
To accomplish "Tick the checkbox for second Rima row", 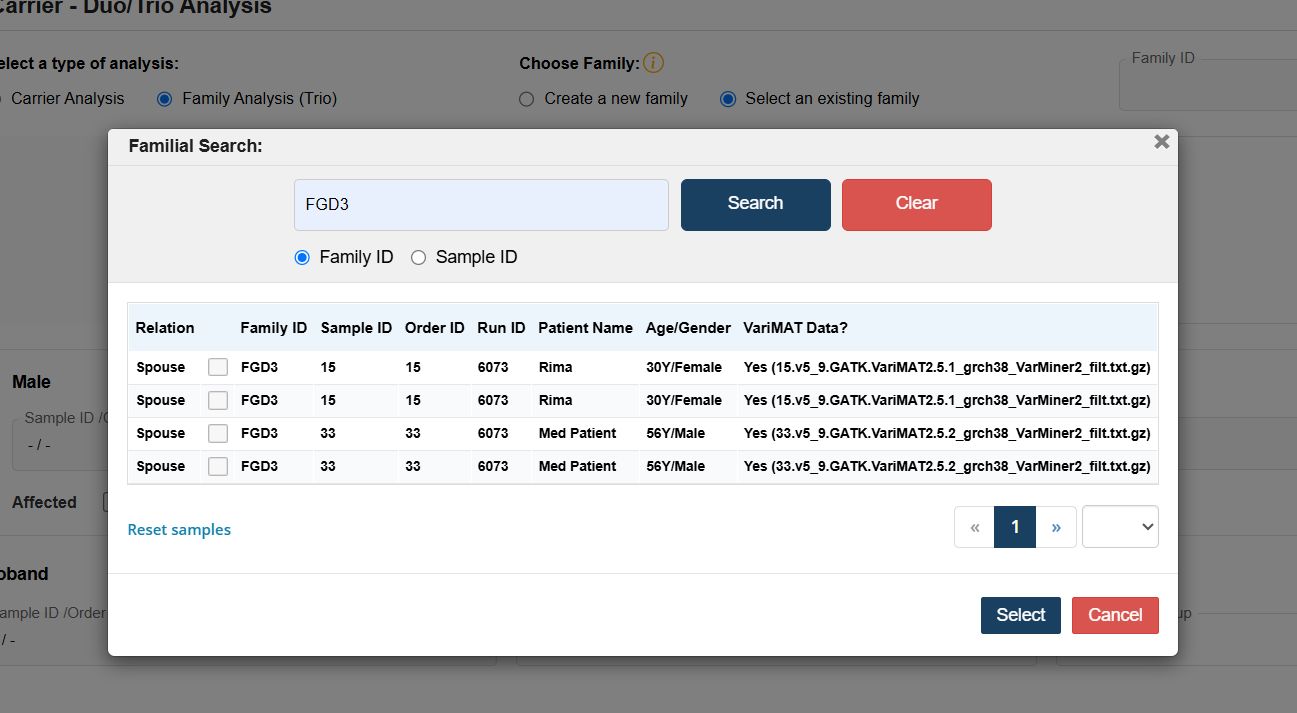I will point(218,400).
